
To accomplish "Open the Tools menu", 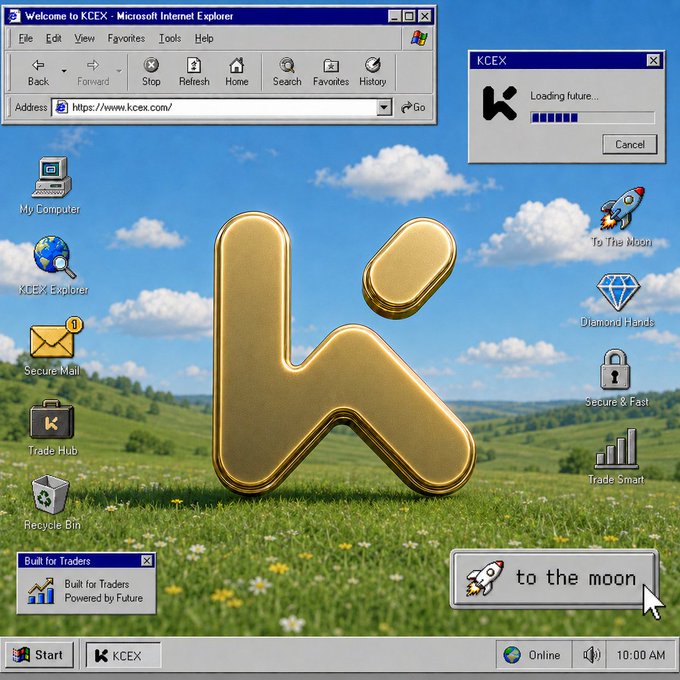I will [x=170, y=39].
